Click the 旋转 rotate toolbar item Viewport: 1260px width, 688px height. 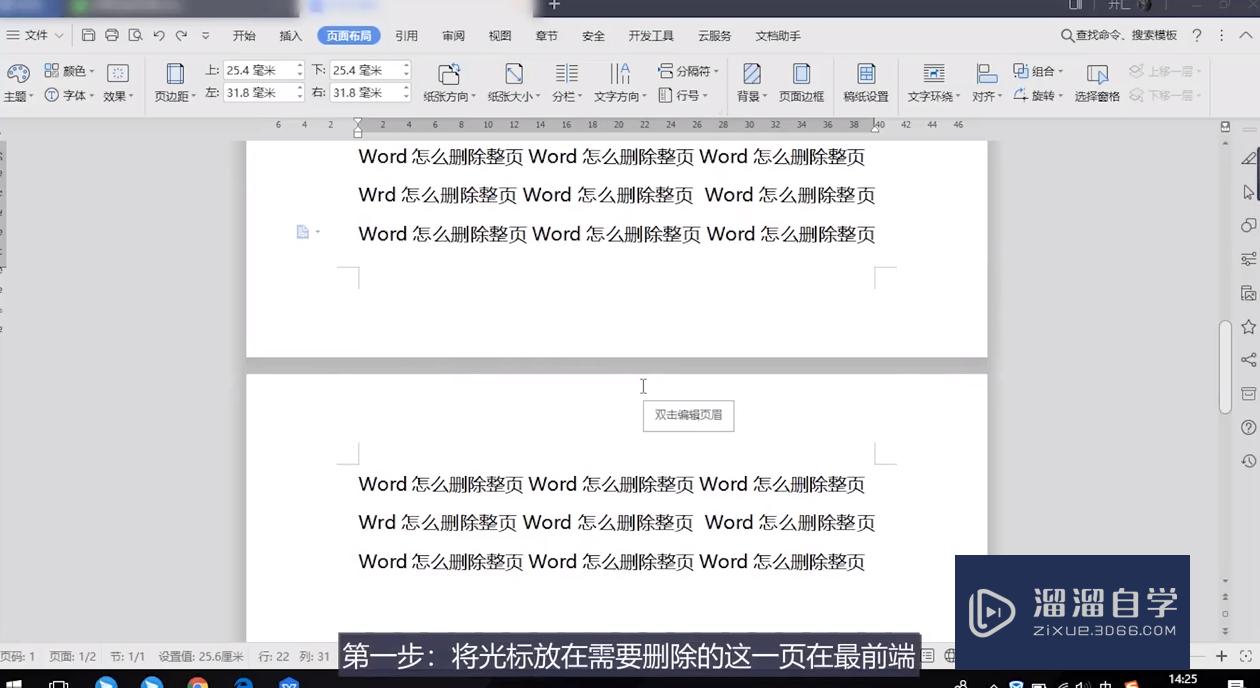click(x=1040, y=95)
